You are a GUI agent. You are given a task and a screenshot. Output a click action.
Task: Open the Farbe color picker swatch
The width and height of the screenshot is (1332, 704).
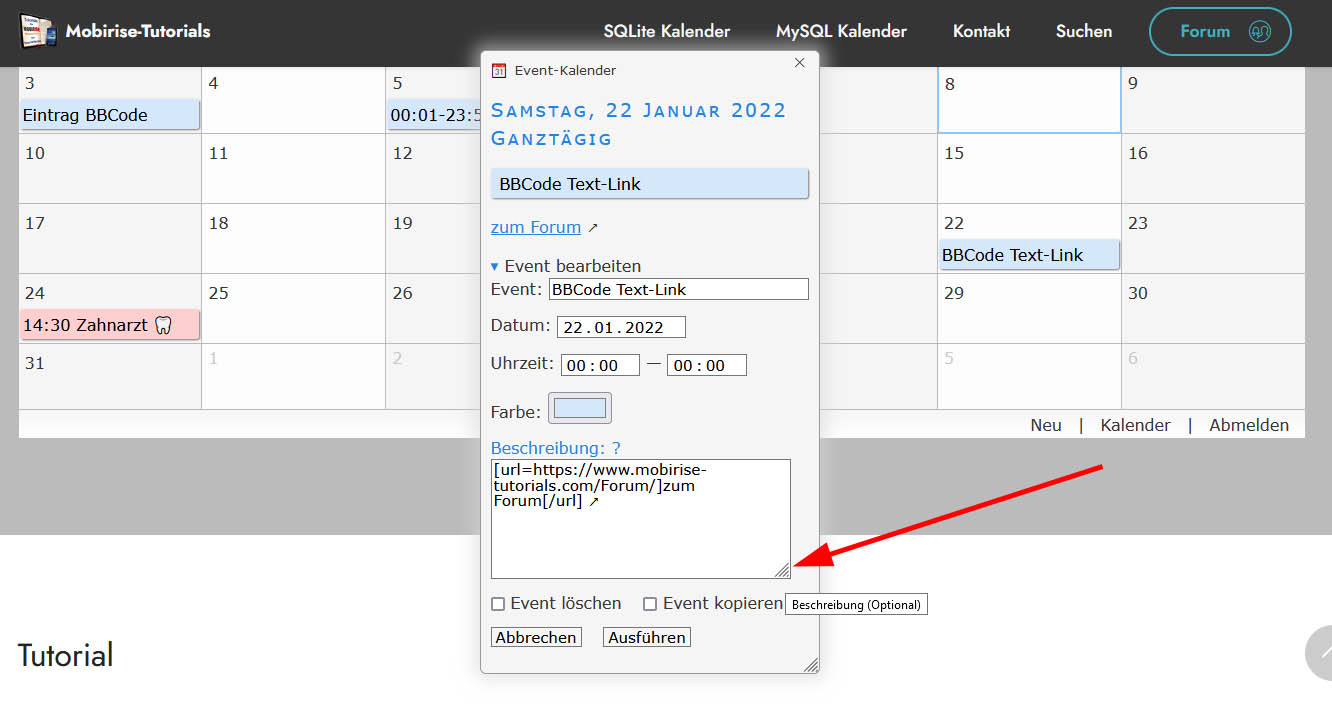click(x=580, y=408)
